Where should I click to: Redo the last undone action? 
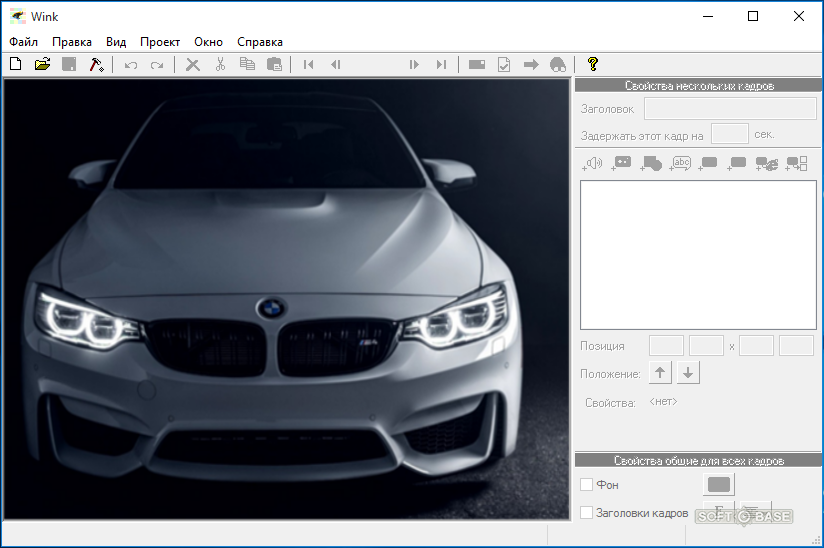pos(157,65)
